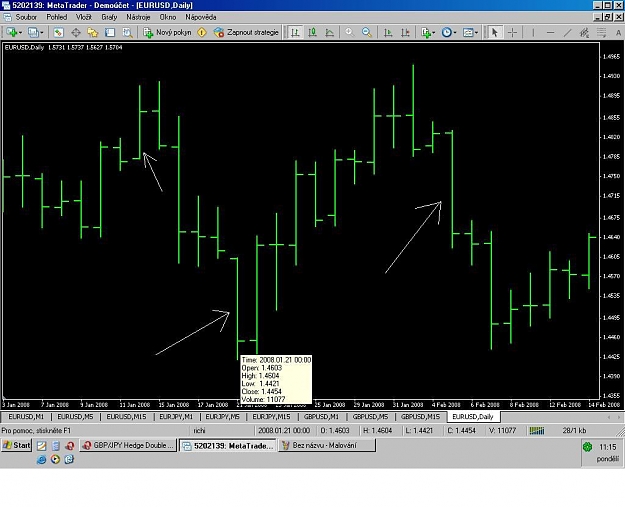Click the '28/1 kb' traffic status text
Screen dimensions: 625x507
click(x=574, y=430)
